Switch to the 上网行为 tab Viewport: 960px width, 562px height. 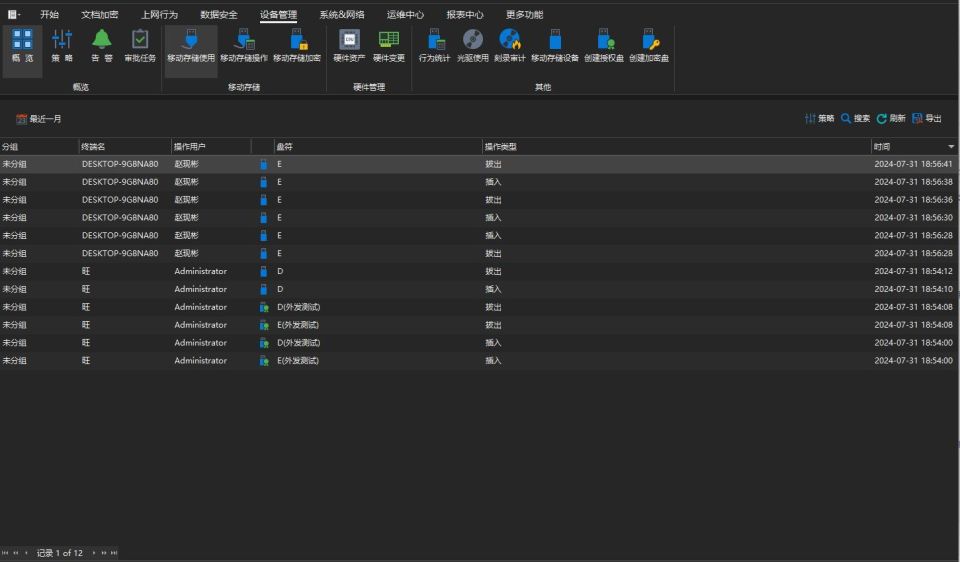(159, 14)
